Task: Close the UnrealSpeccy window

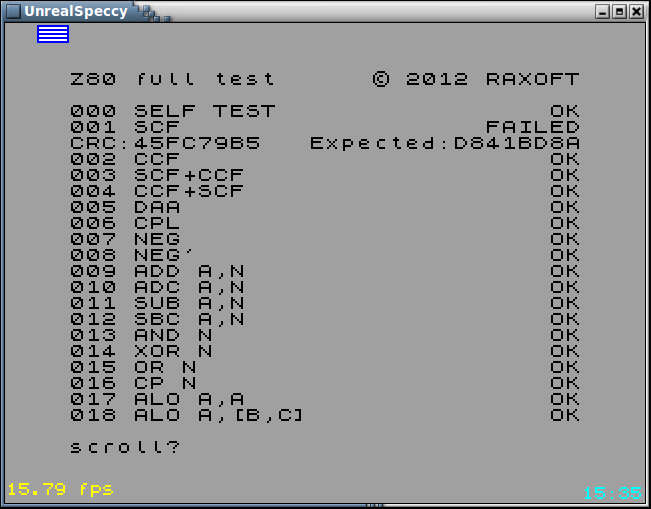Action: coord(636,11)
